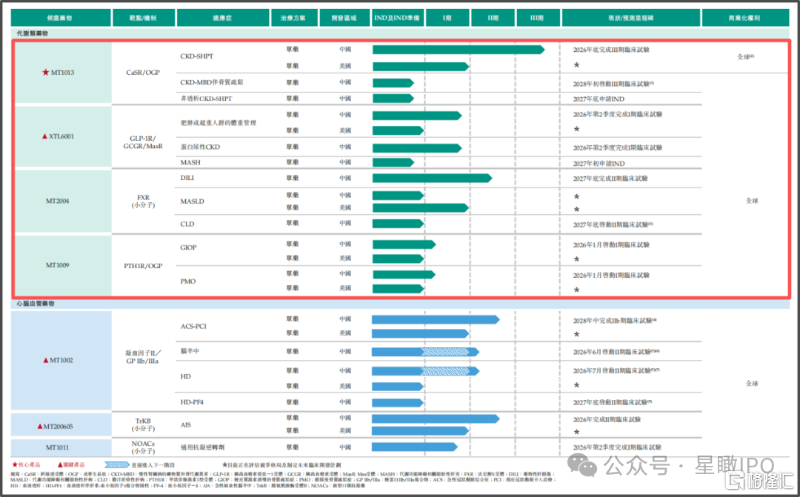The height and width of the screenshot is (497, 800).
Task: Click the GLP-1R/GCGR/MasR target label
Action: point(143,142)
